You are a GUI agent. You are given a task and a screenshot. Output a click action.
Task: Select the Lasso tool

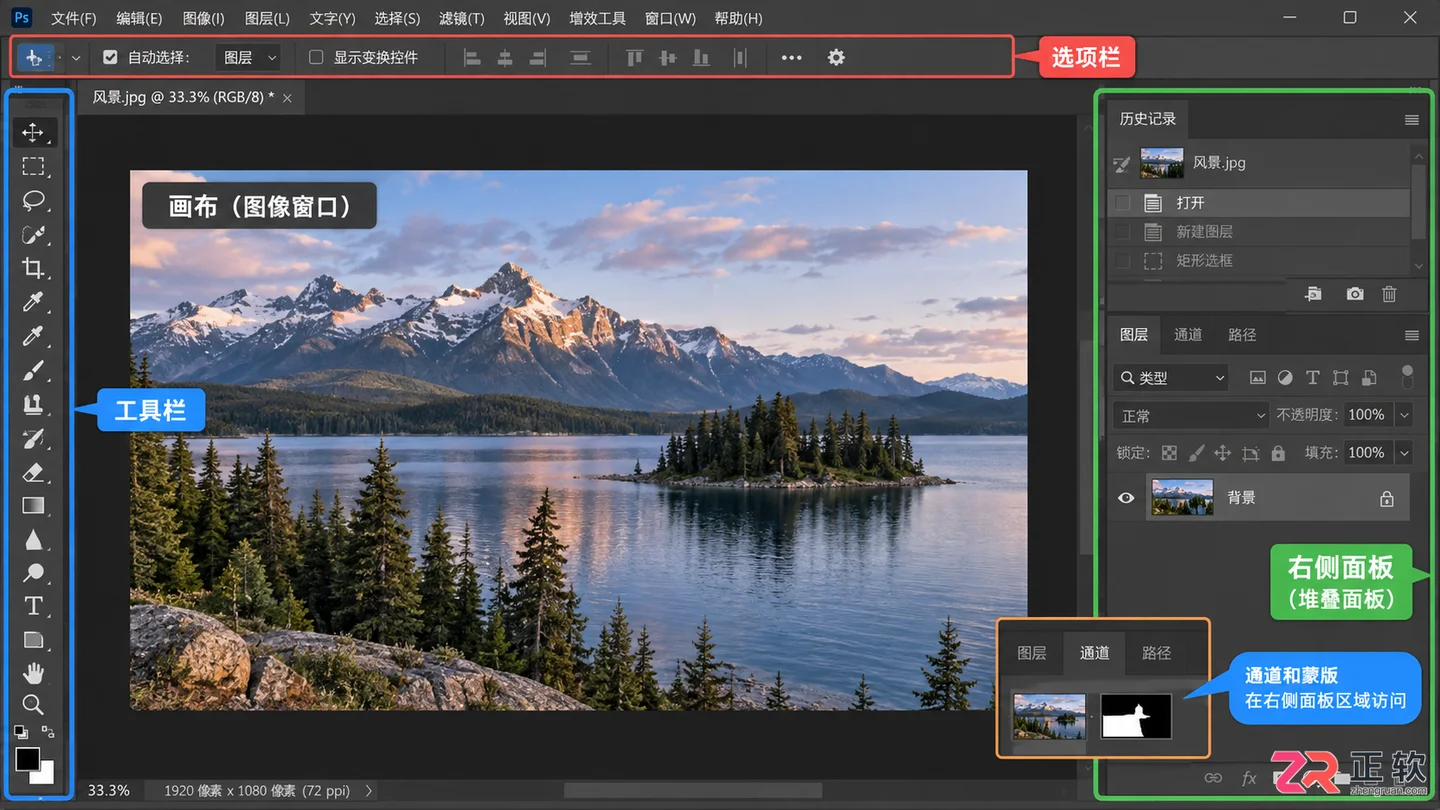click(x=33, y=200)
